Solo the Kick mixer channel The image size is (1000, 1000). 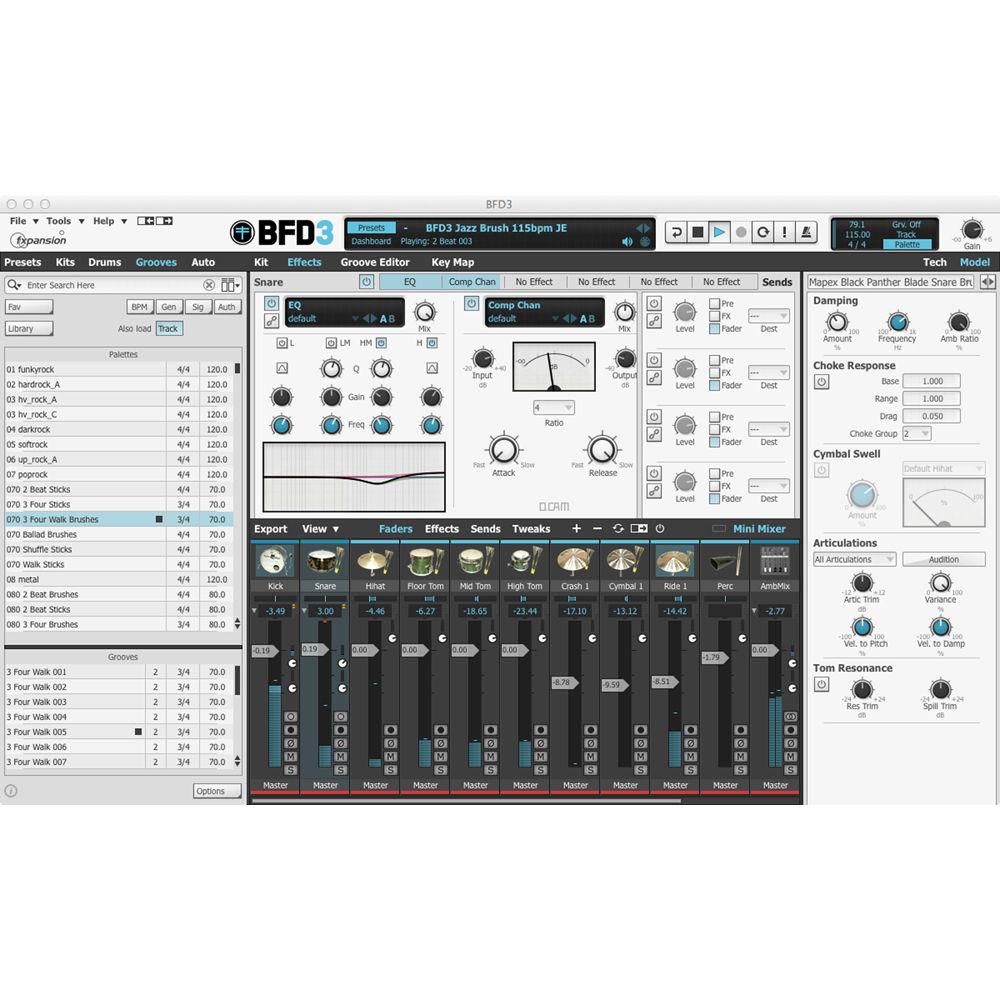[291, 768]
